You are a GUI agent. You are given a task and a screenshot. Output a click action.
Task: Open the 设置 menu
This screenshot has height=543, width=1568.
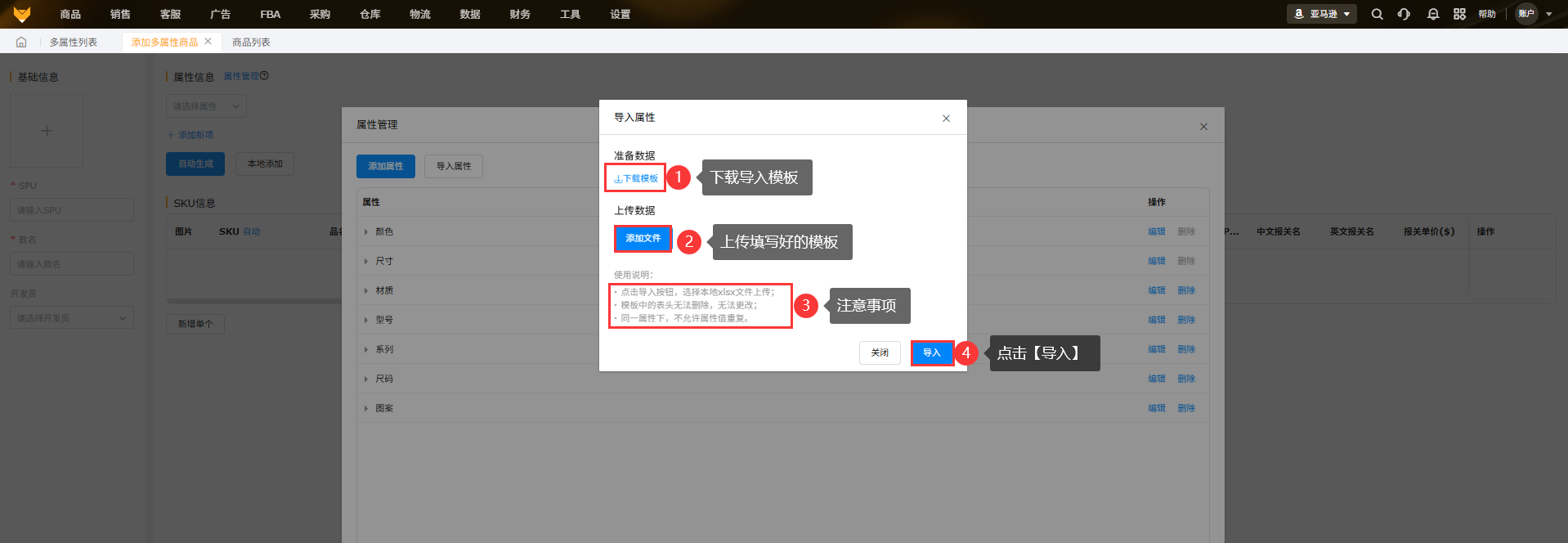point(620,14)
